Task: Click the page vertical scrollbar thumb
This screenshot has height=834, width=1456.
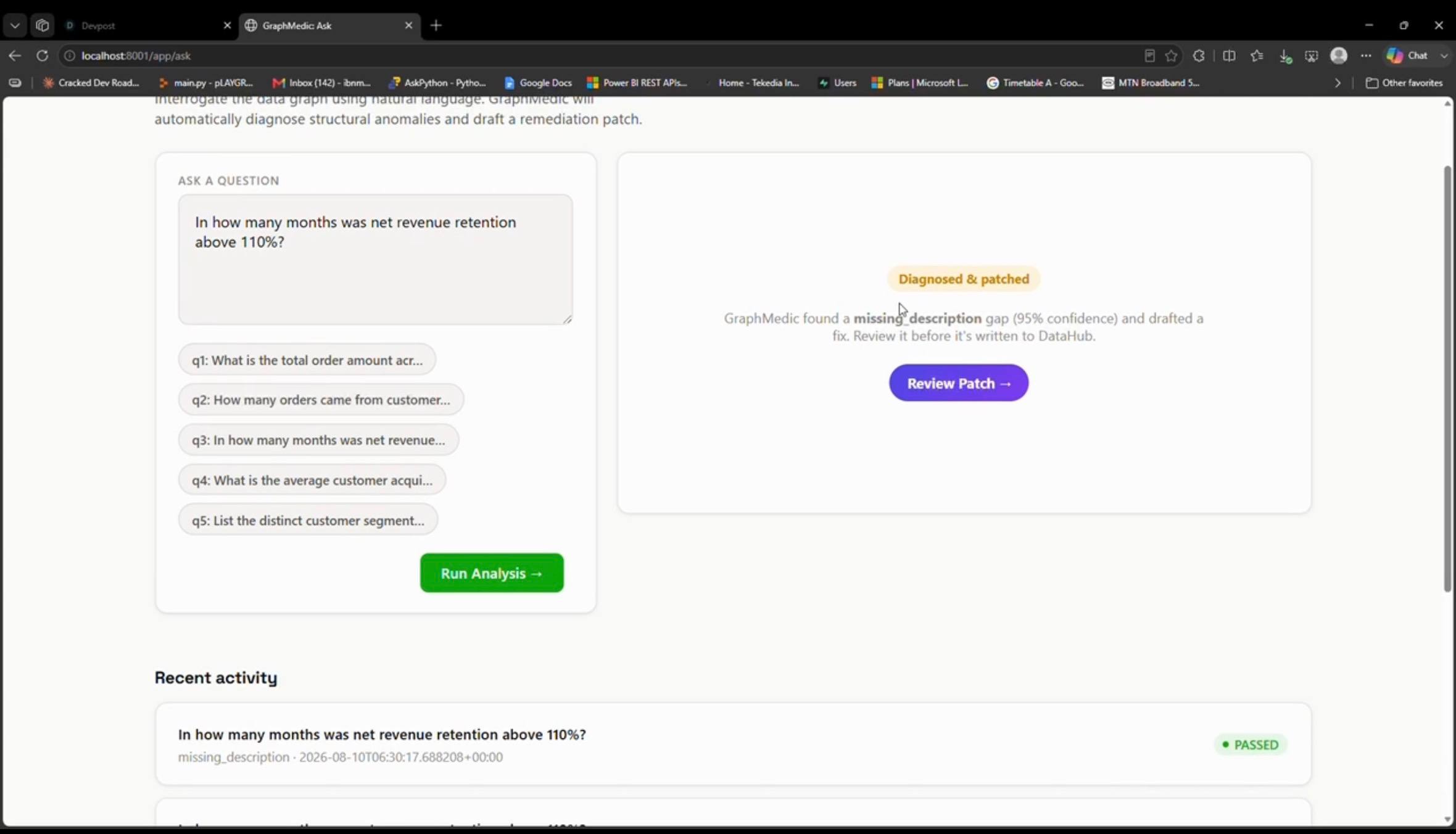Action: 1447,379
